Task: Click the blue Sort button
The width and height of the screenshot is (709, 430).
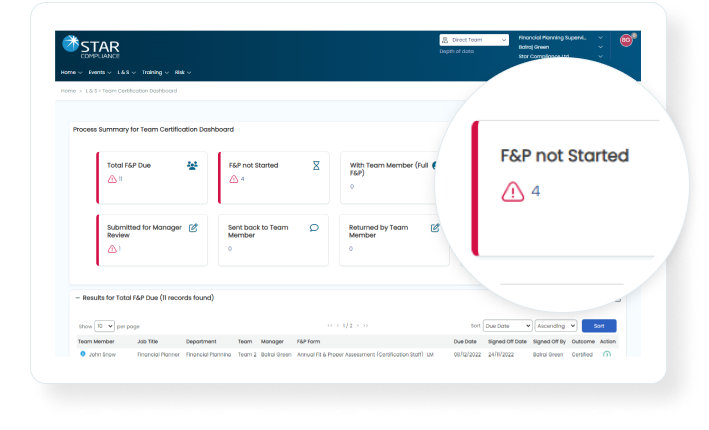Action: [599, 326]
